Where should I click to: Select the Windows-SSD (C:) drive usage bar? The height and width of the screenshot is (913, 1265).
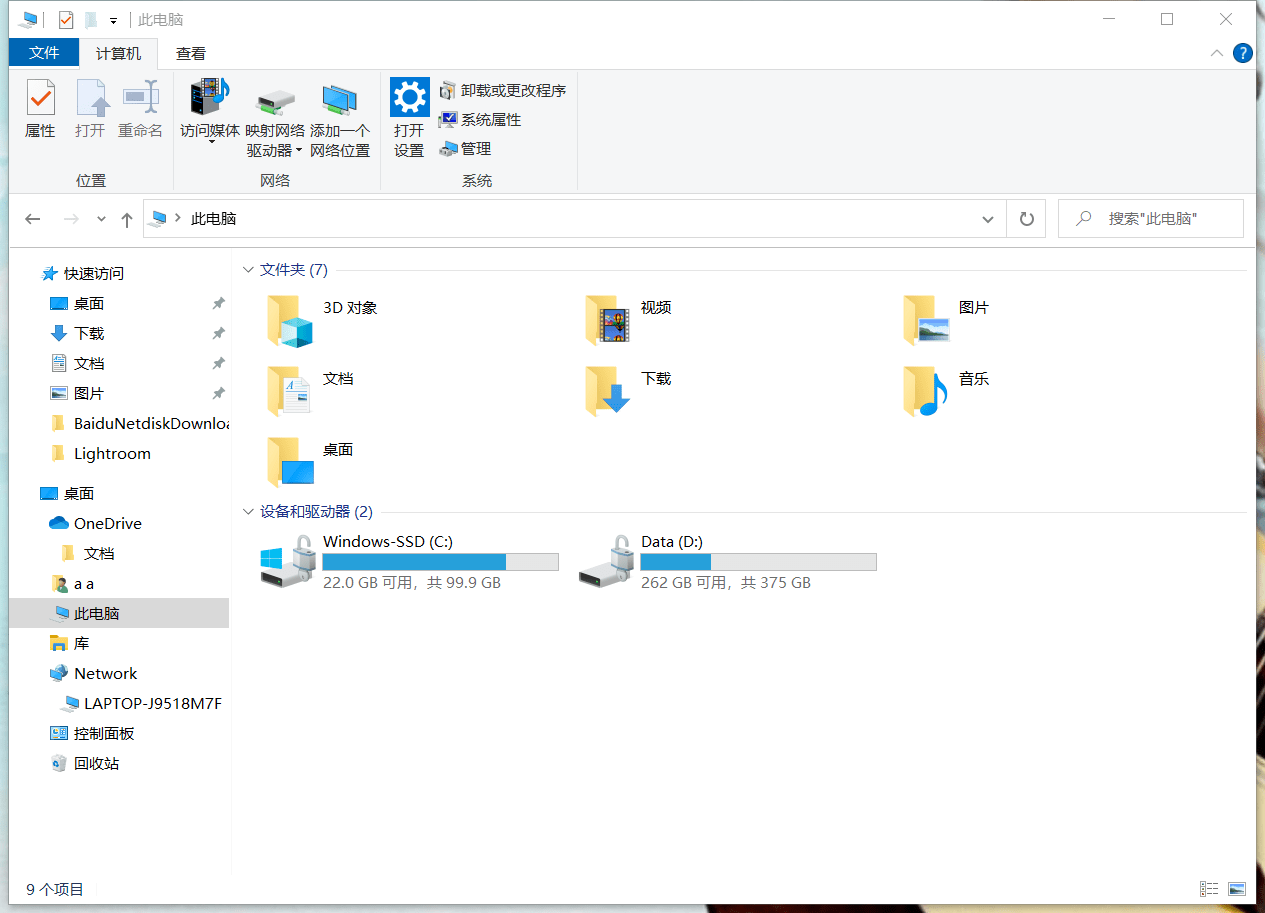click(x=440, y=562)
